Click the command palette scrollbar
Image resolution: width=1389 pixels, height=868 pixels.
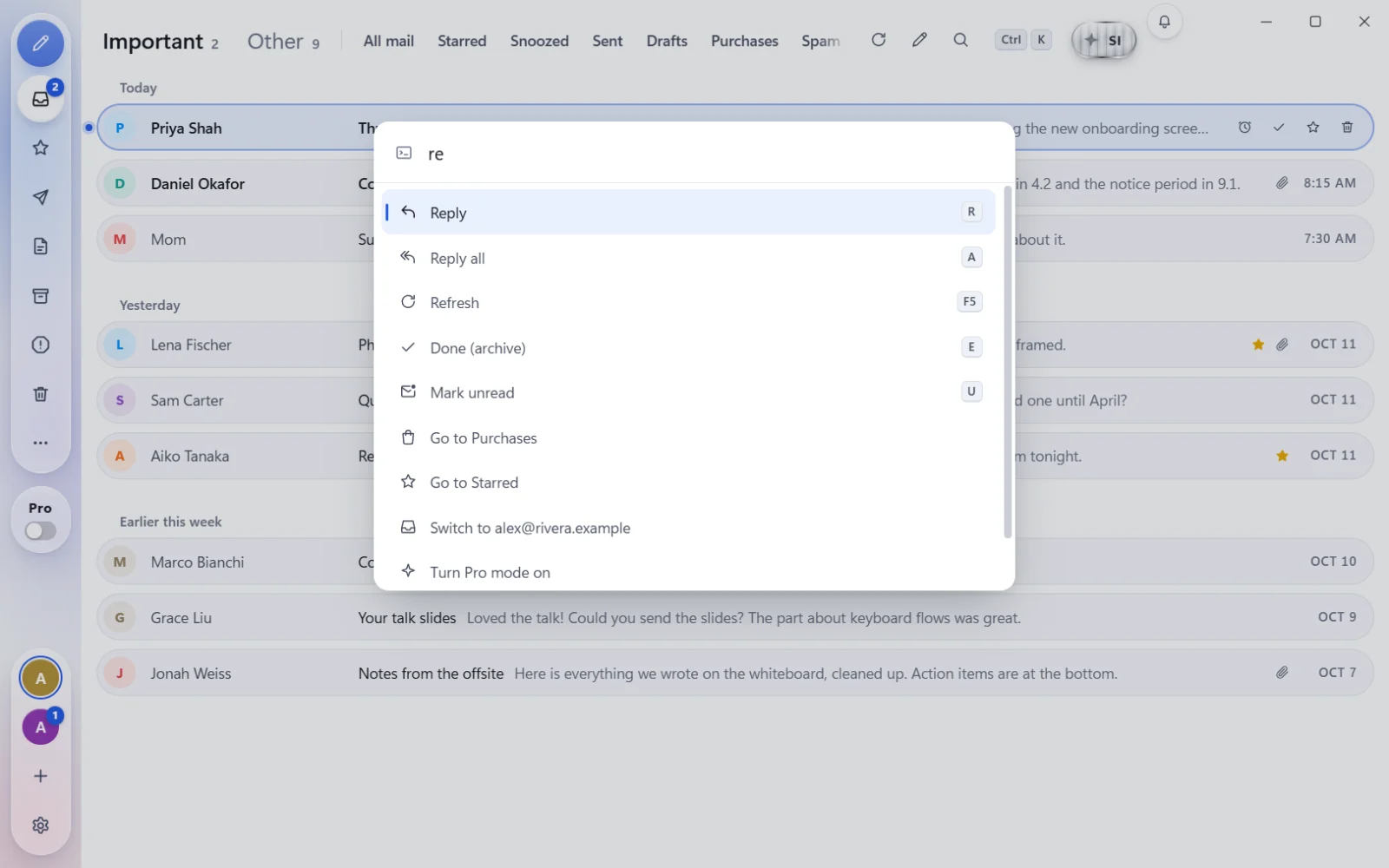pyautogui.click(x=1007, y=361)
